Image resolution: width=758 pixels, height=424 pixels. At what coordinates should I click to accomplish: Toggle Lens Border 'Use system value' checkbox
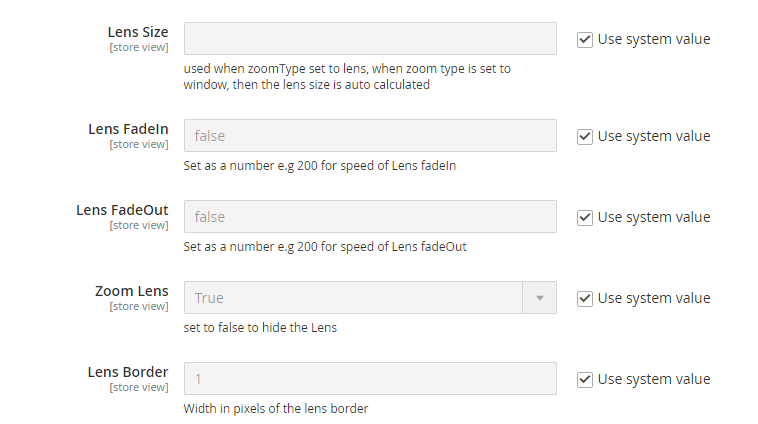[x=585, y=380]
